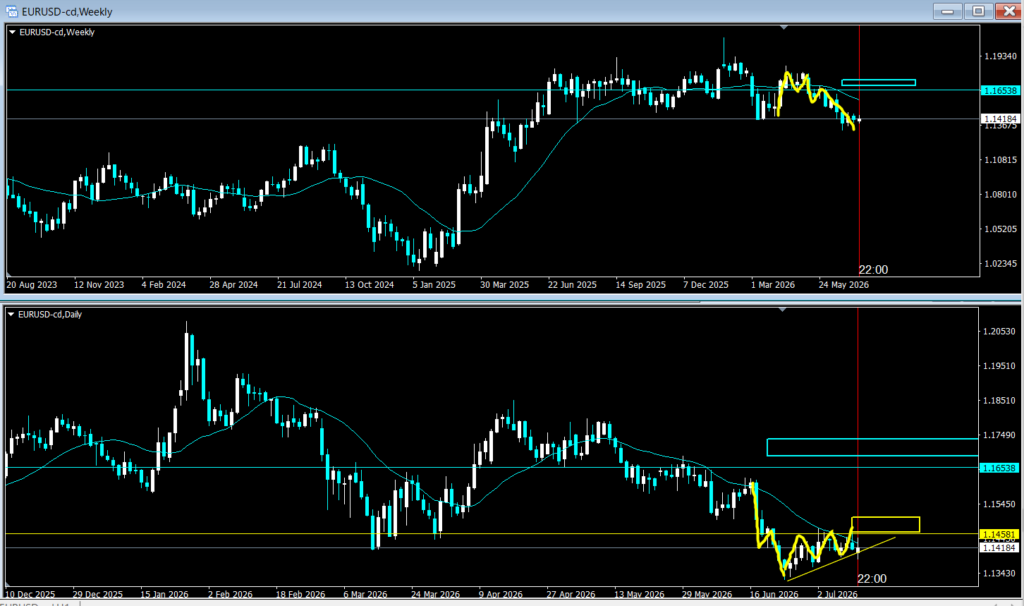Click the 1.20530 value on the daily price scale
This screenshot has width=1024, height=606.
pos(999,332)
